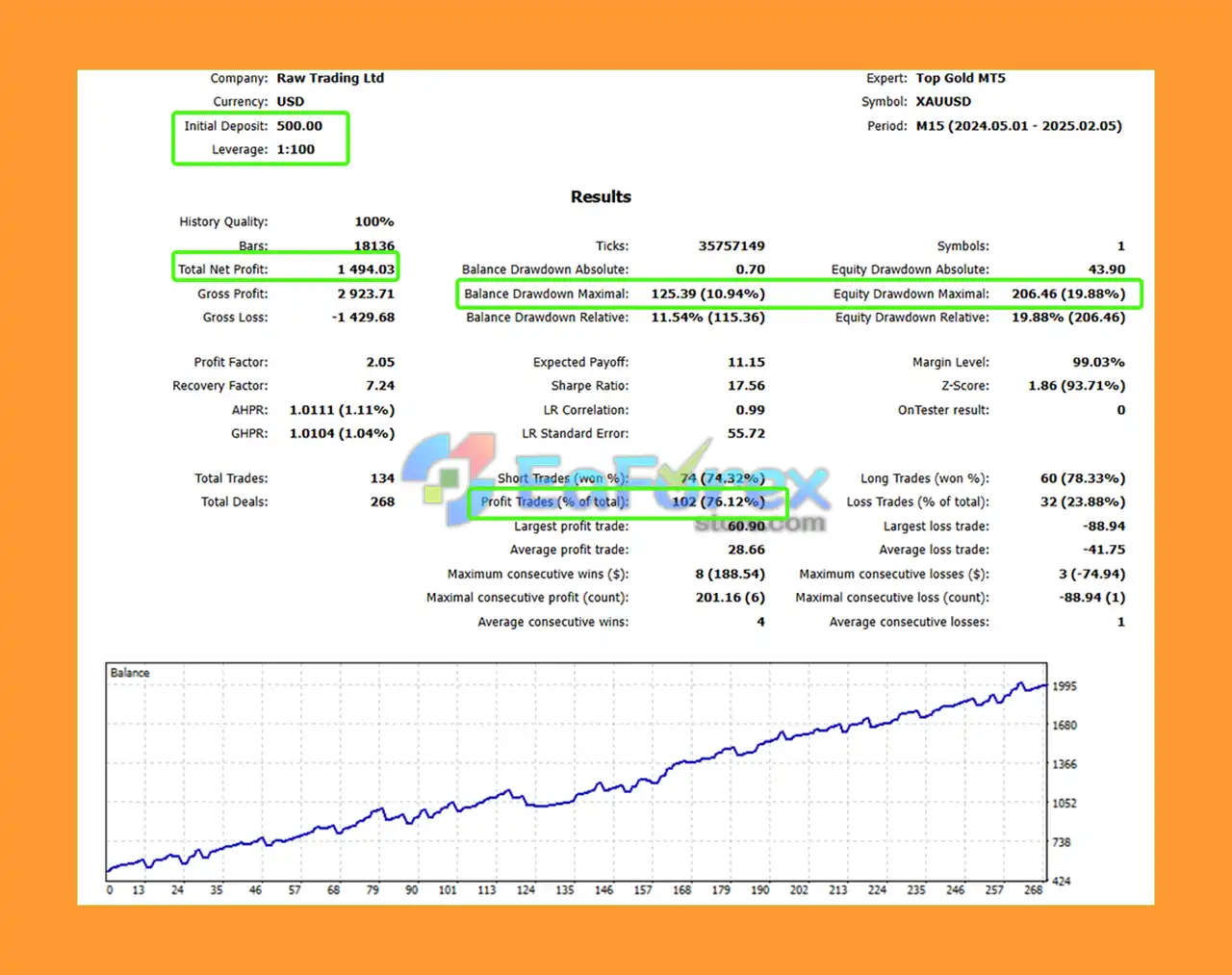Select the Profit Trades percentage value
Image resolution: width=1232 pixels, height=975 pixels.
click(718, 501)
